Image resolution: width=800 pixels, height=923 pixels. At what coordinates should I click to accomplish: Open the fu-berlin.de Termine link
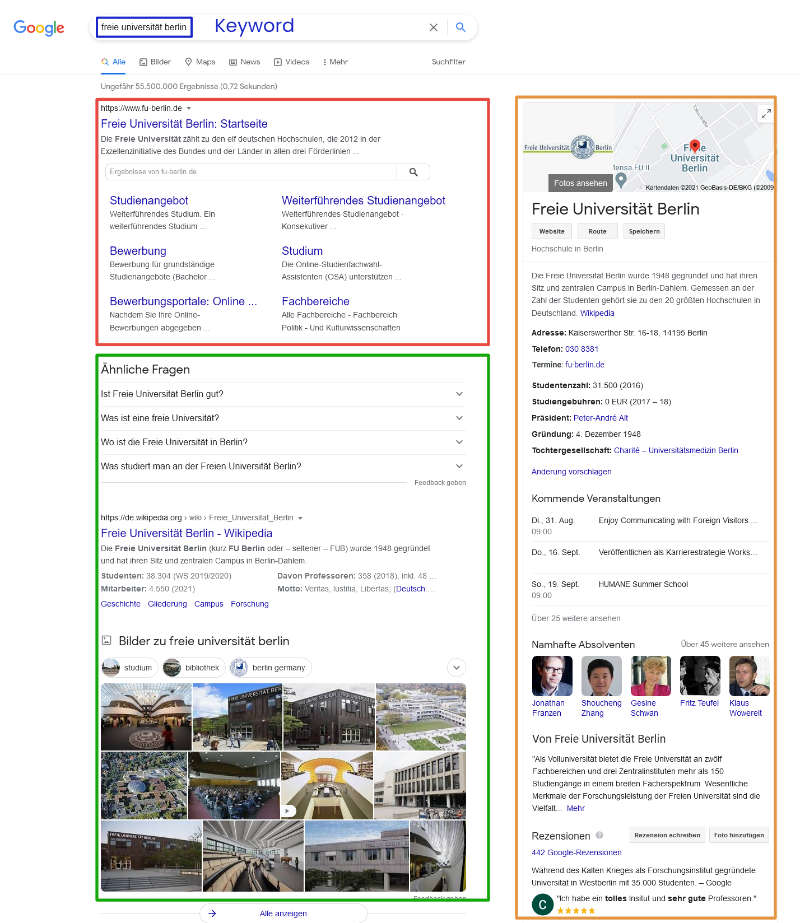click(x=585, y=365)
